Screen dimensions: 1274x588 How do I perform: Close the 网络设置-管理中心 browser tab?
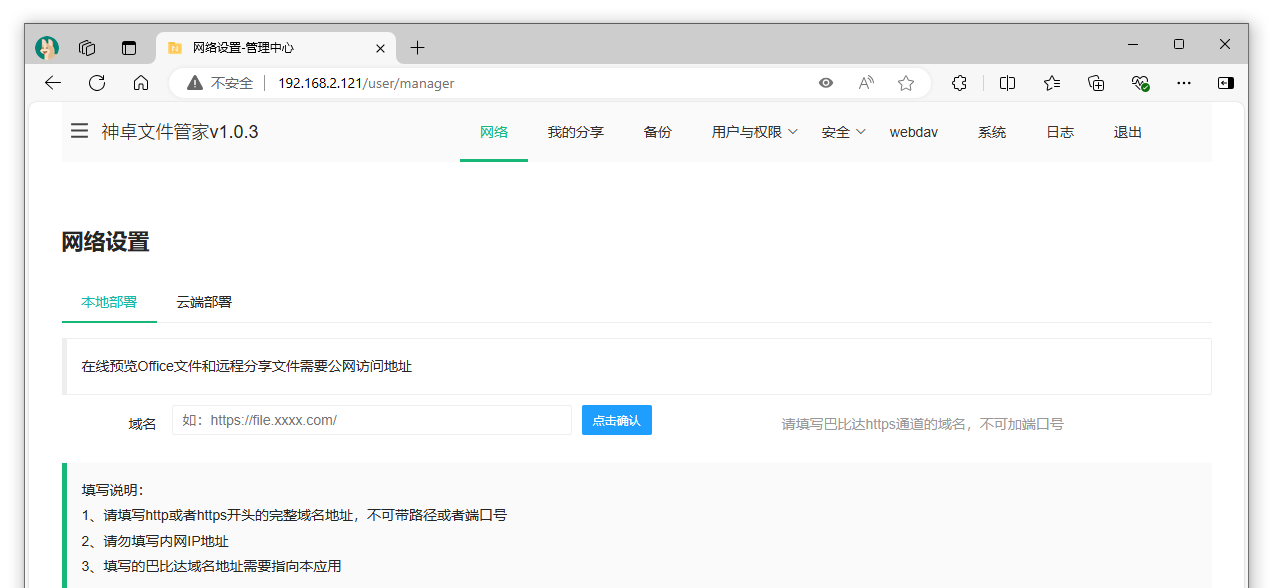pyautogui.click(x=381, y=48)
